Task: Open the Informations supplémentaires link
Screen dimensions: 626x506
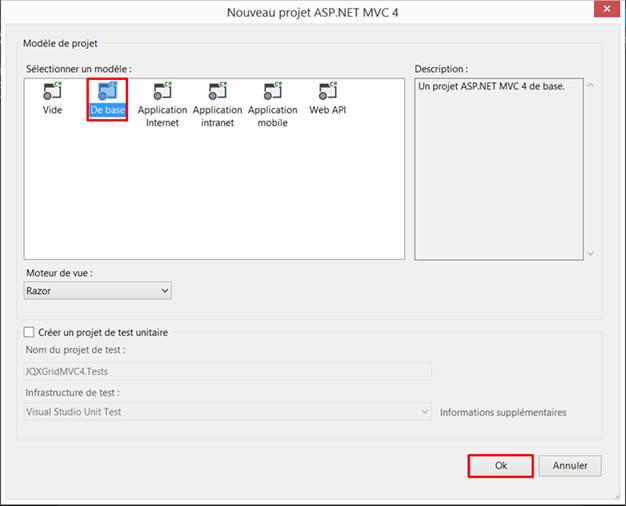Action: (x=503, y=412)
